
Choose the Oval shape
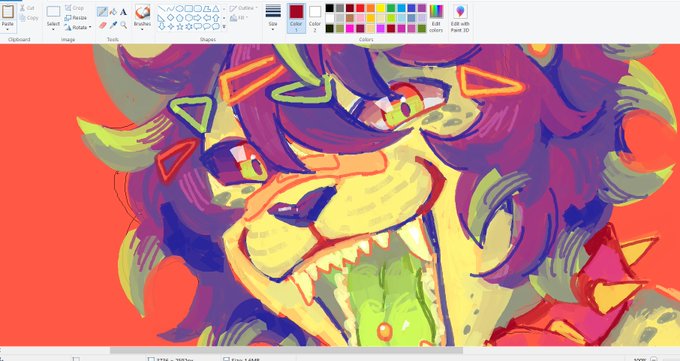(180, 9)
